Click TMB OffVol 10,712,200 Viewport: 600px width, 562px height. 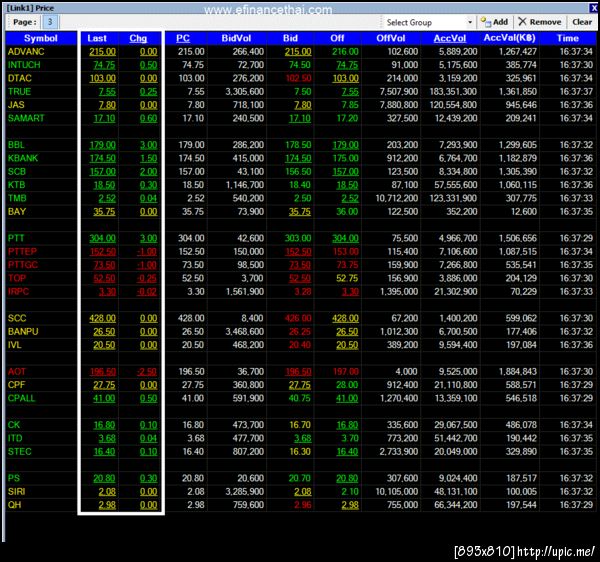tap(397, 199)
